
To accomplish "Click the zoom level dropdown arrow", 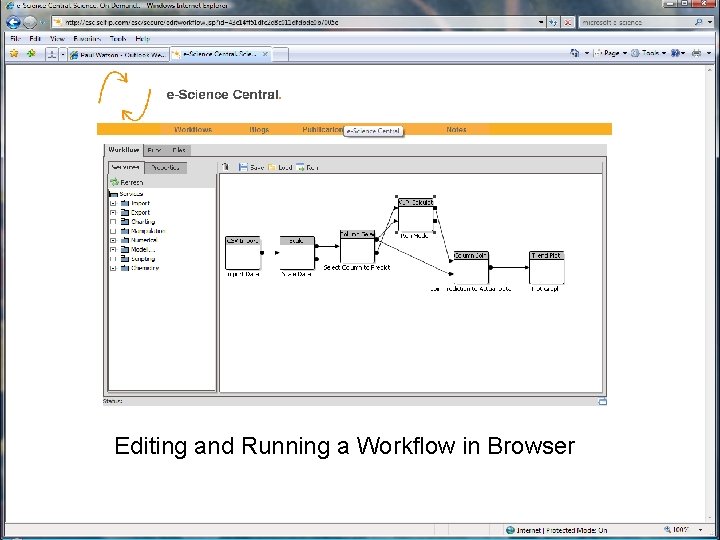I will pos(701,530).
